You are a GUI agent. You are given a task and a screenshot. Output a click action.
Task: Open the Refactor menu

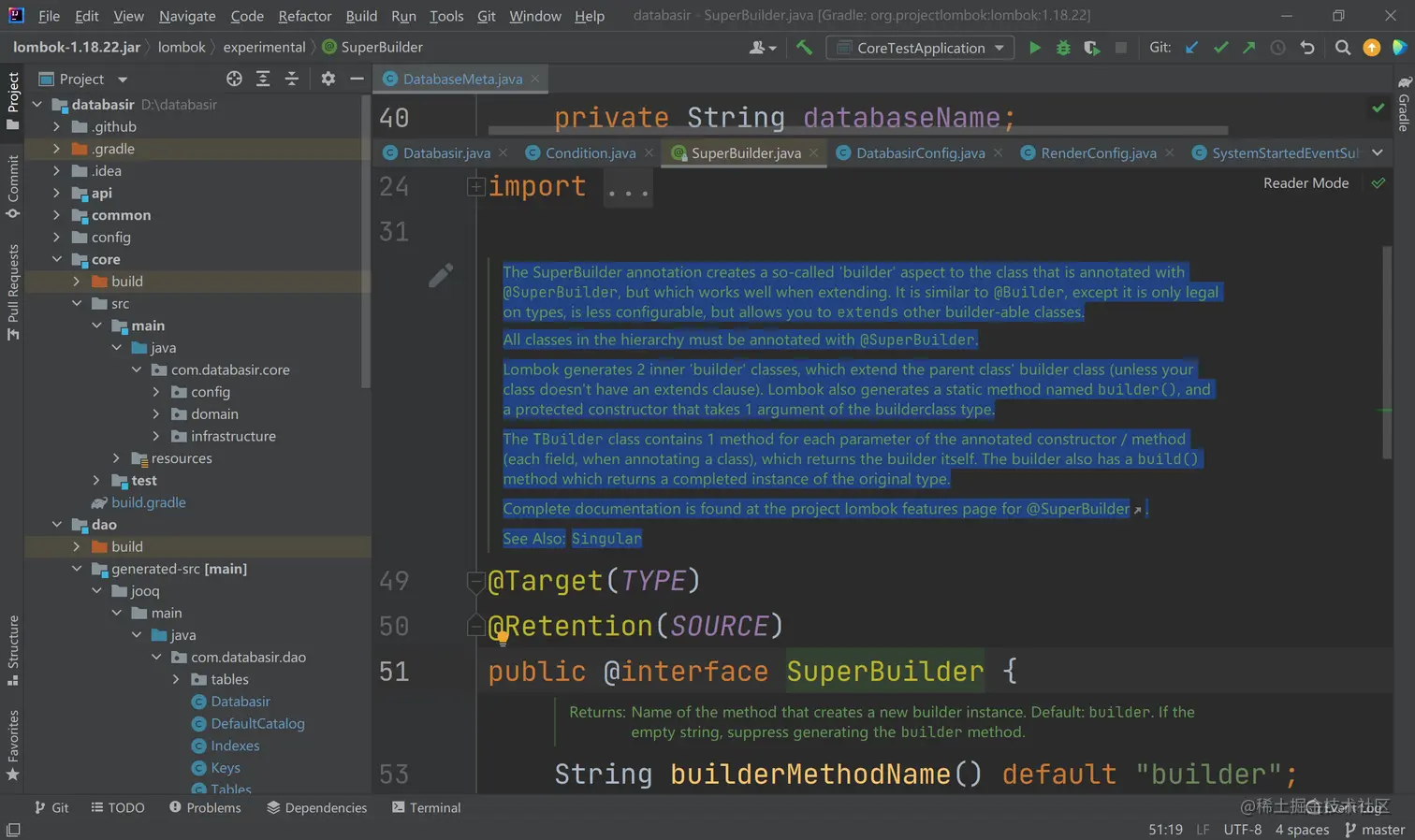(304, 16)
